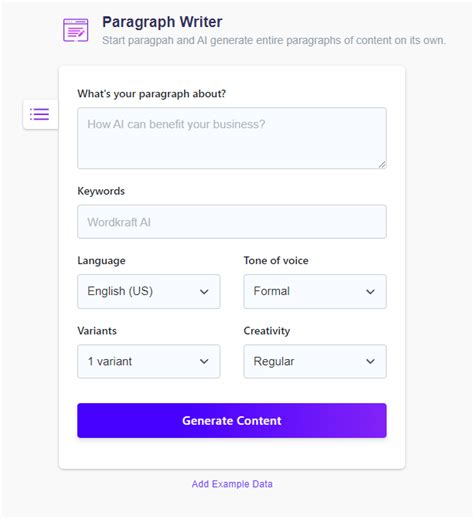The width and height of the screenshot is (474, 519).
Task: Click the Add Example Data link
Action: coord(232,484)
